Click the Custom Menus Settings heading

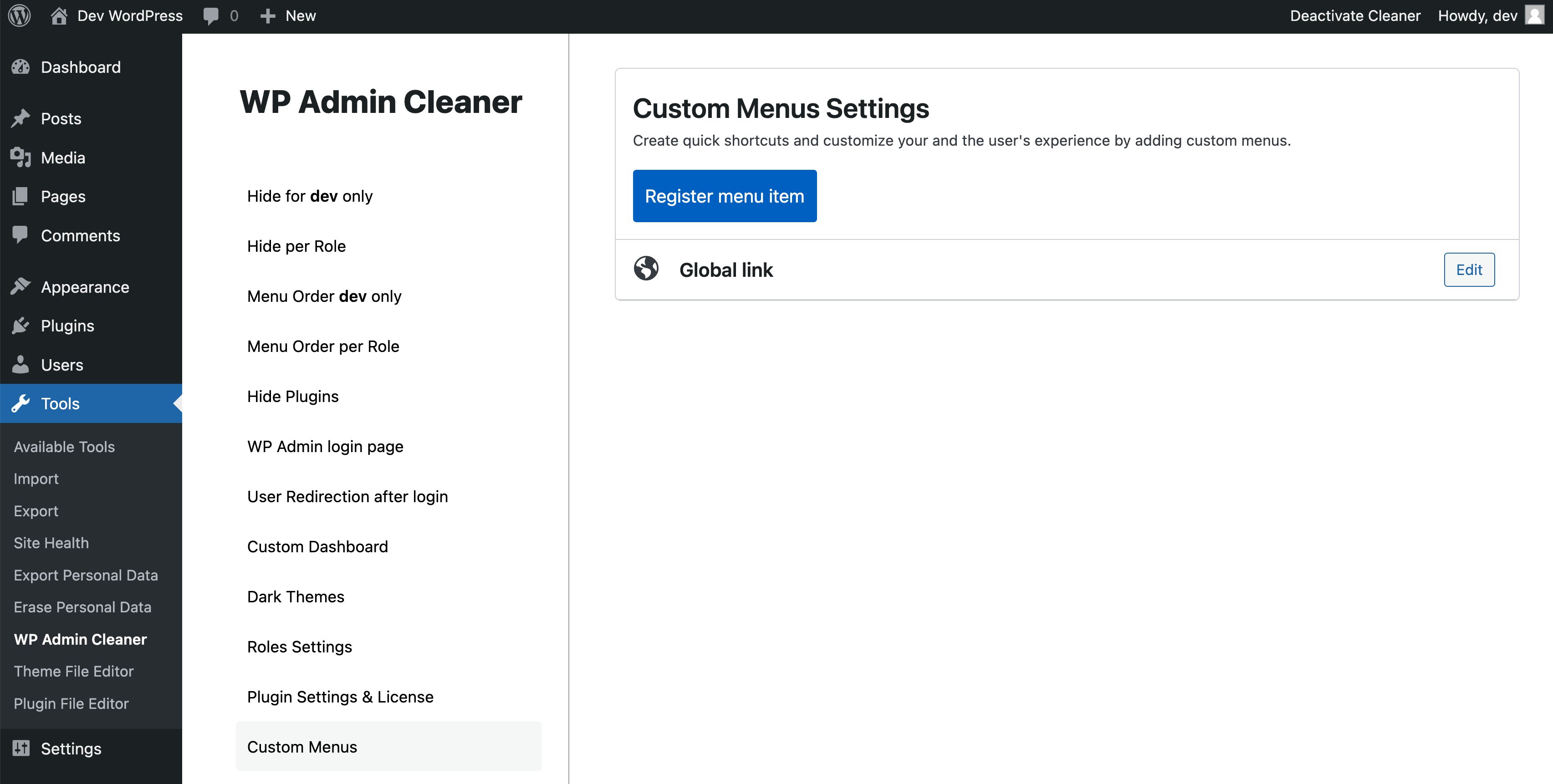click(x=782, y=108)
